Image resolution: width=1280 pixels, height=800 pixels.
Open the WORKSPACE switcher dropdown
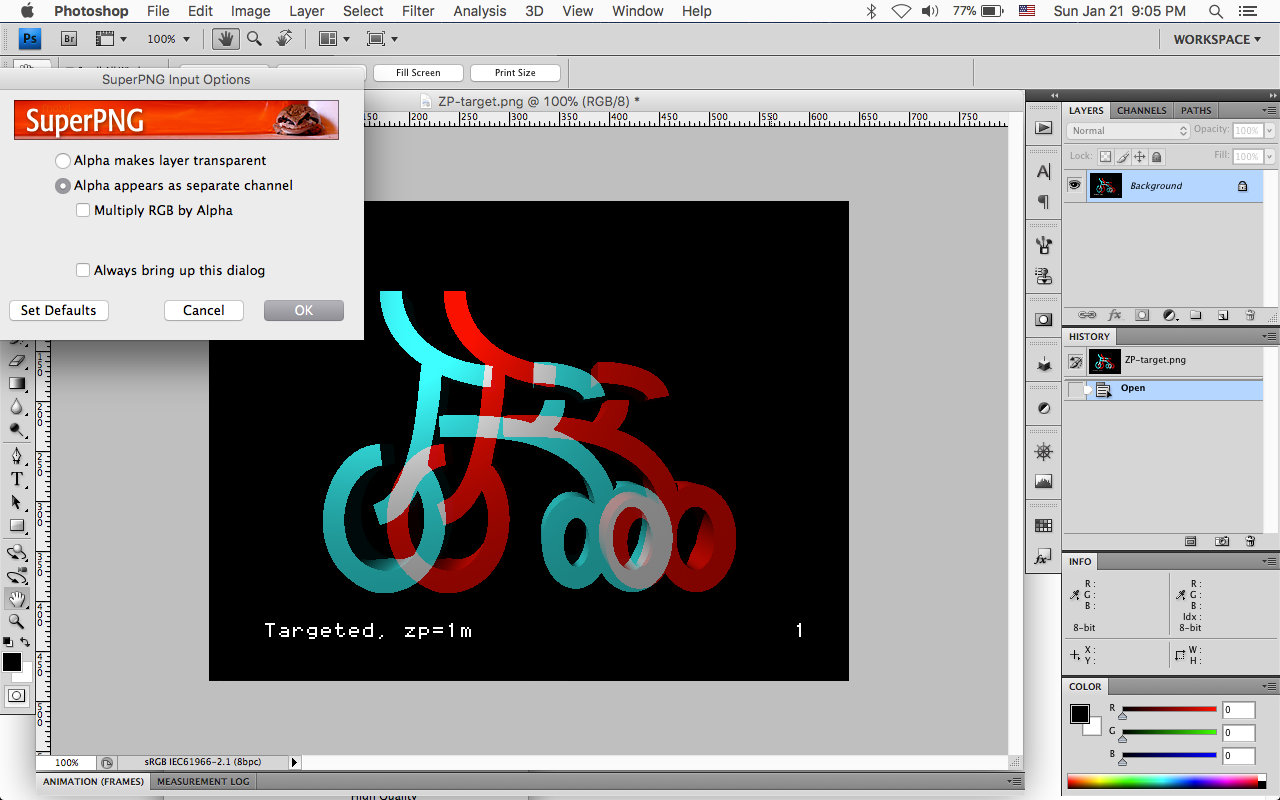[1217, 39]
